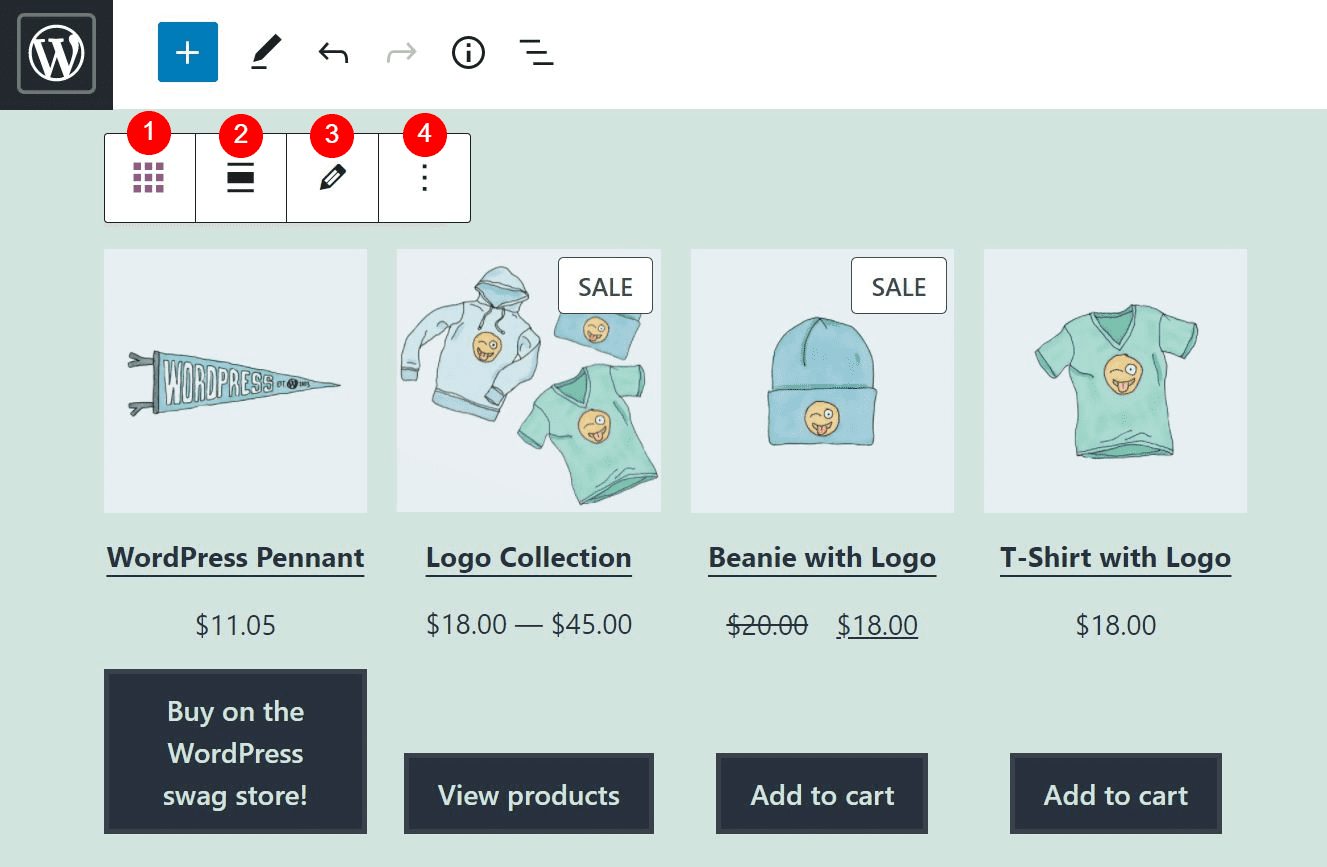The image size is (1327, 867).
Task: View the Logo Collection product
Action: (528, 558)
